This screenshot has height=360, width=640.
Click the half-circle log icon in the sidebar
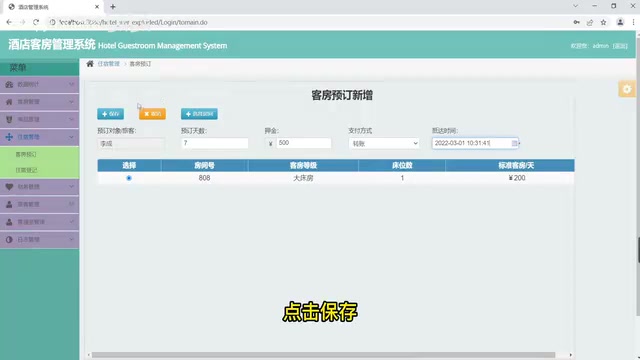pyautogui.click(x=9, y=240)
